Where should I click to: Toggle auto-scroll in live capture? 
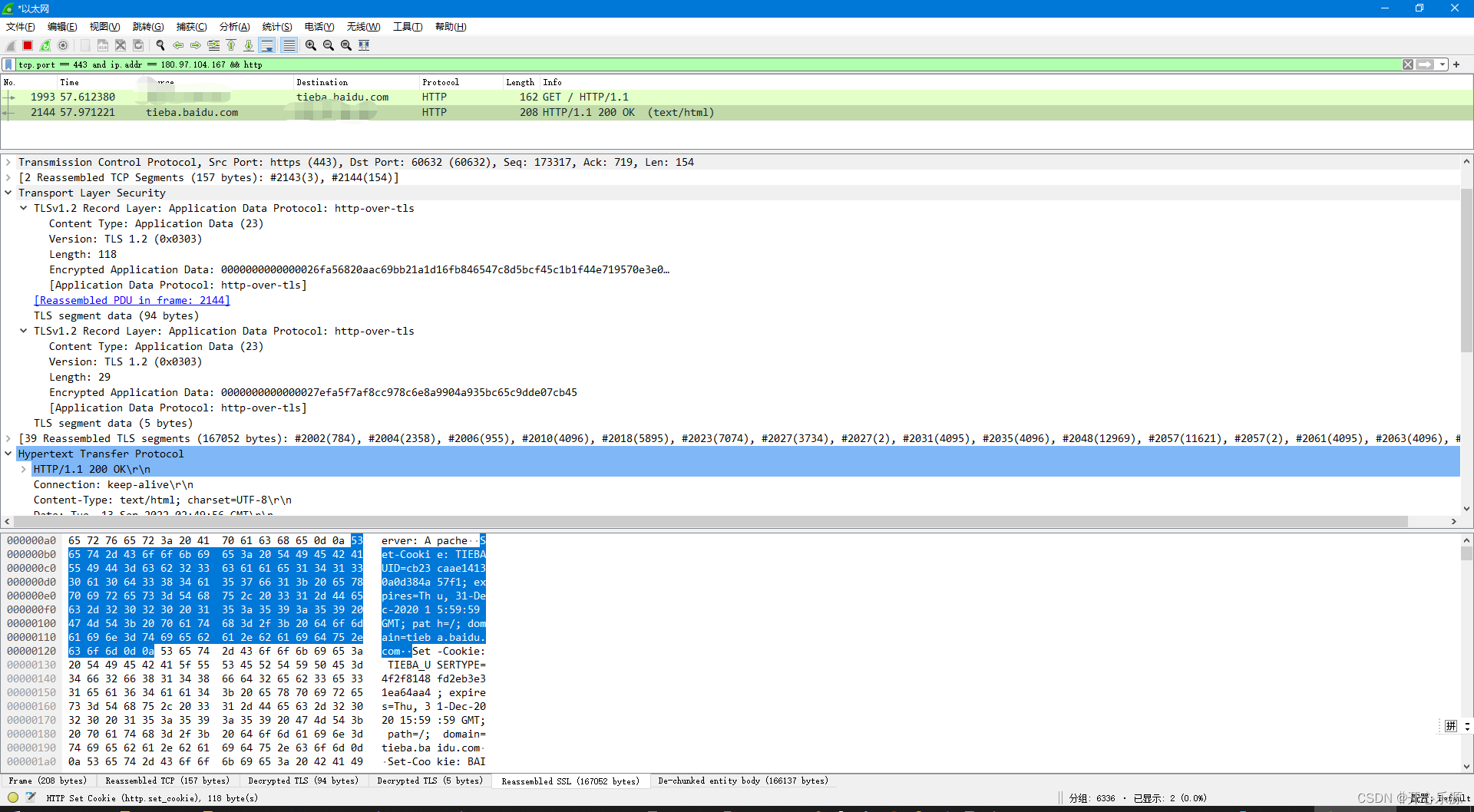click(x=267, y=45)
